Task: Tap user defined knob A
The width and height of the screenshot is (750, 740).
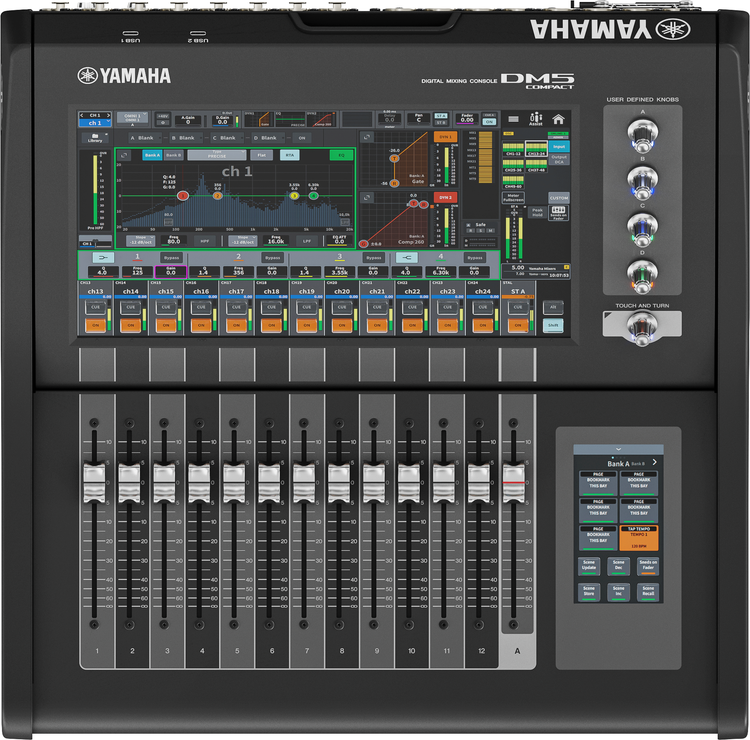Action: (642, 134)
